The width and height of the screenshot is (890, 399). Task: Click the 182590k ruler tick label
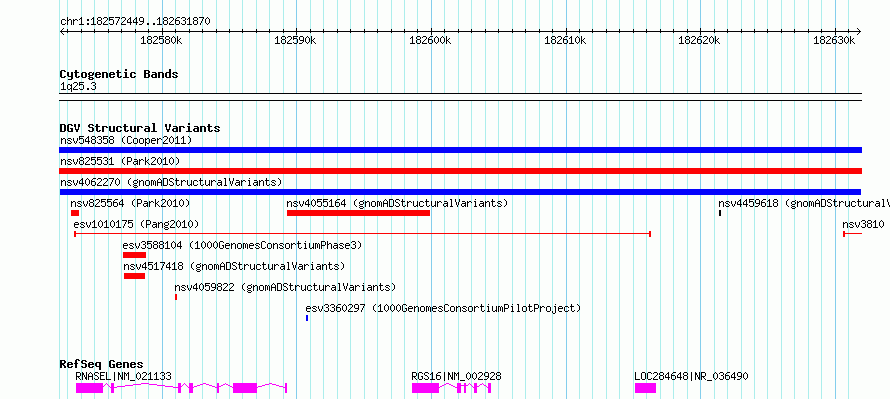[296, 40]
